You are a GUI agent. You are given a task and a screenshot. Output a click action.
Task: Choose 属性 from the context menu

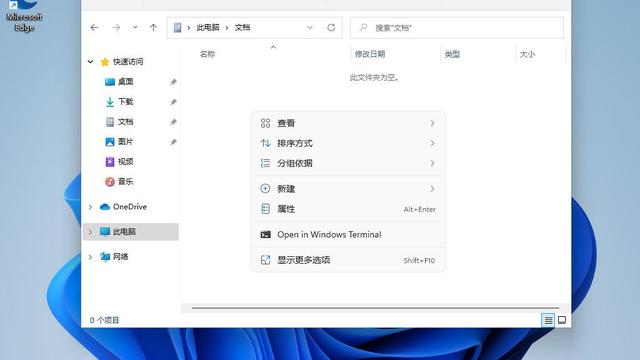click(348, 209)
